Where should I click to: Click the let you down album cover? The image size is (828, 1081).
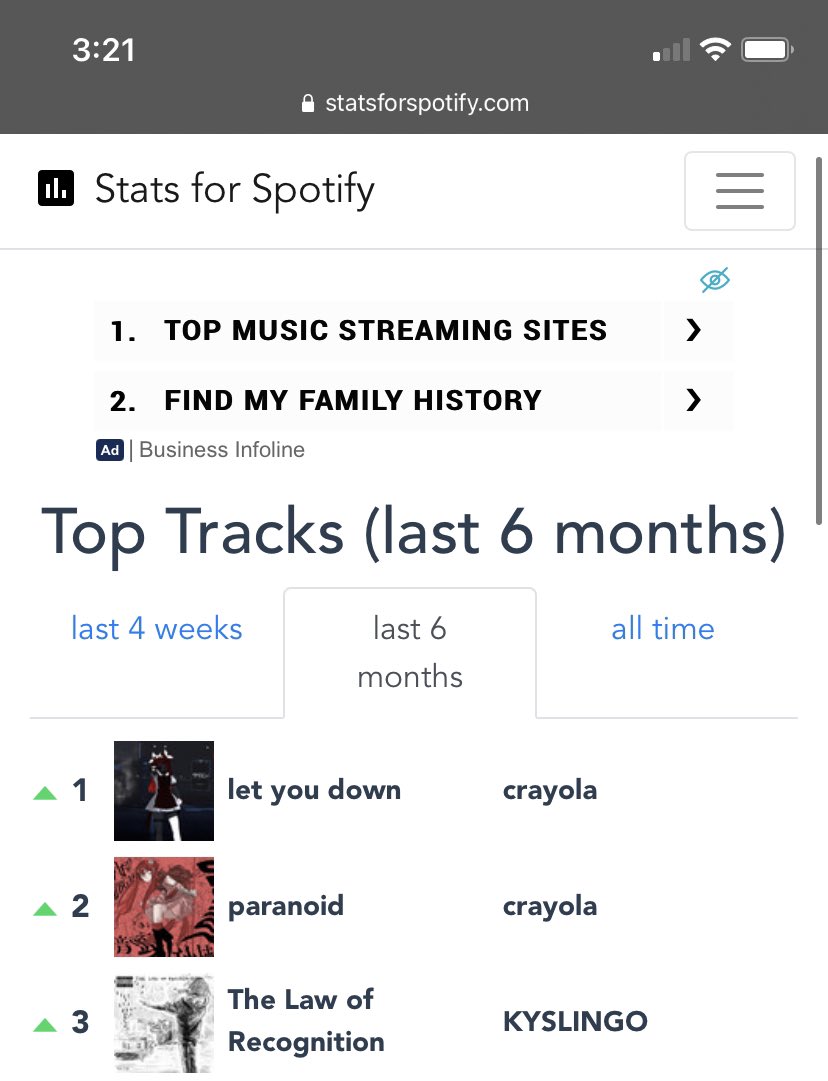[164, 791]
